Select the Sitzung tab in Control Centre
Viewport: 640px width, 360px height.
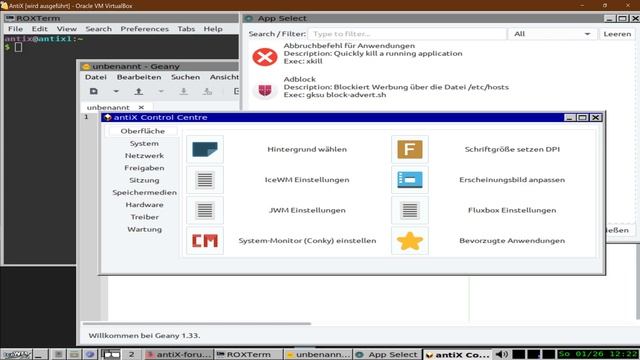pos(144,180)
